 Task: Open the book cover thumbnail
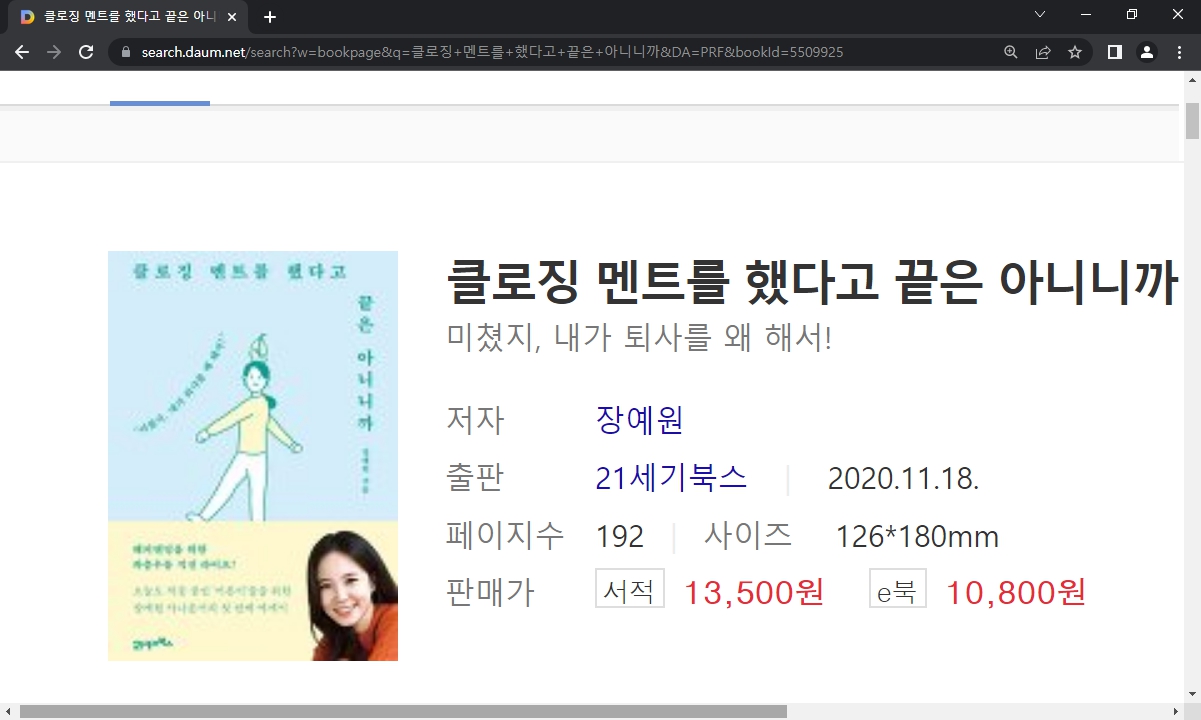[x=253, y=456]
